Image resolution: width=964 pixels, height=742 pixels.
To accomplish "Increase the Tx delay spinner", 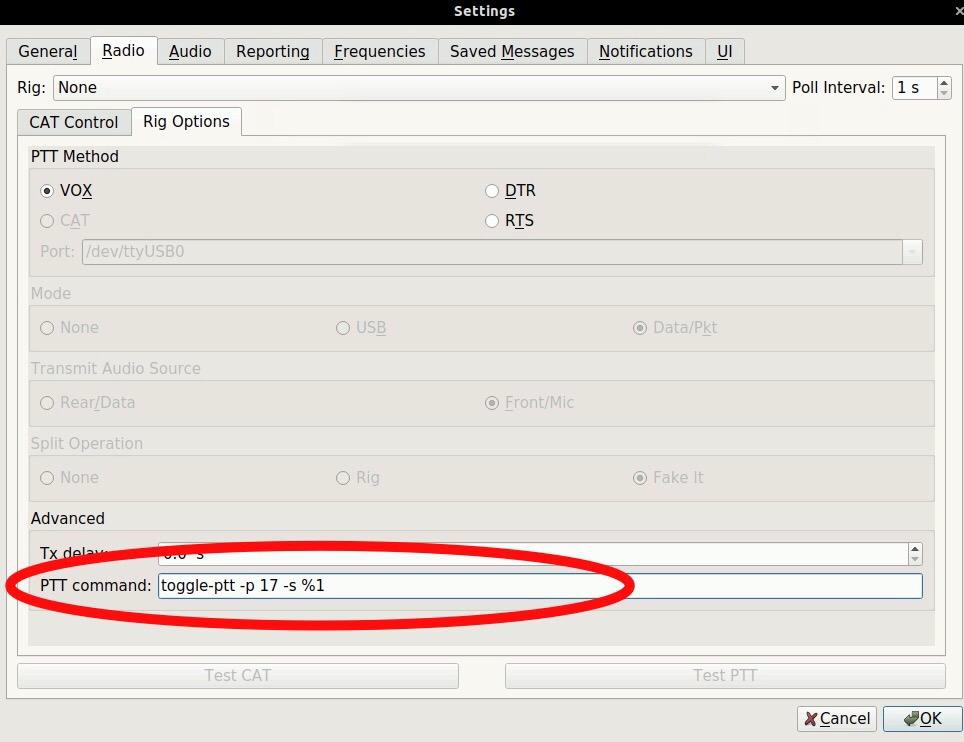I will 914,549.
